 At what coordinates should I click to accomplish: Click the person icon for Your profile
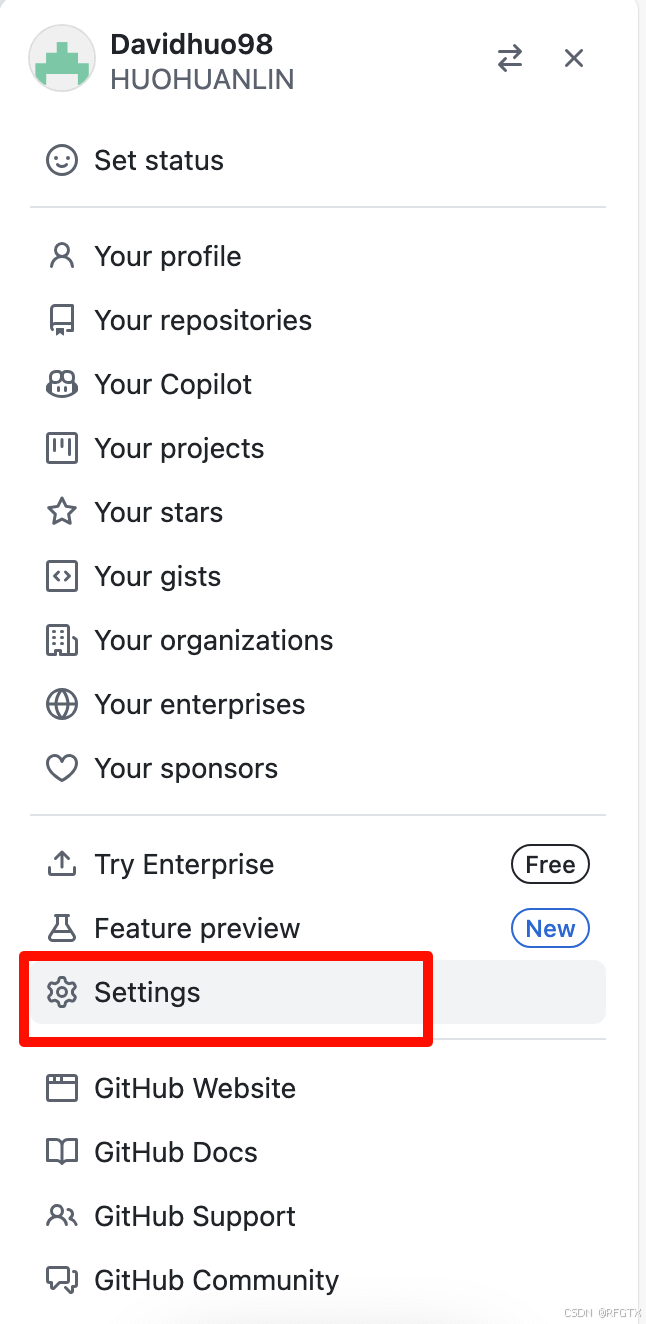[x=62, y=257]
